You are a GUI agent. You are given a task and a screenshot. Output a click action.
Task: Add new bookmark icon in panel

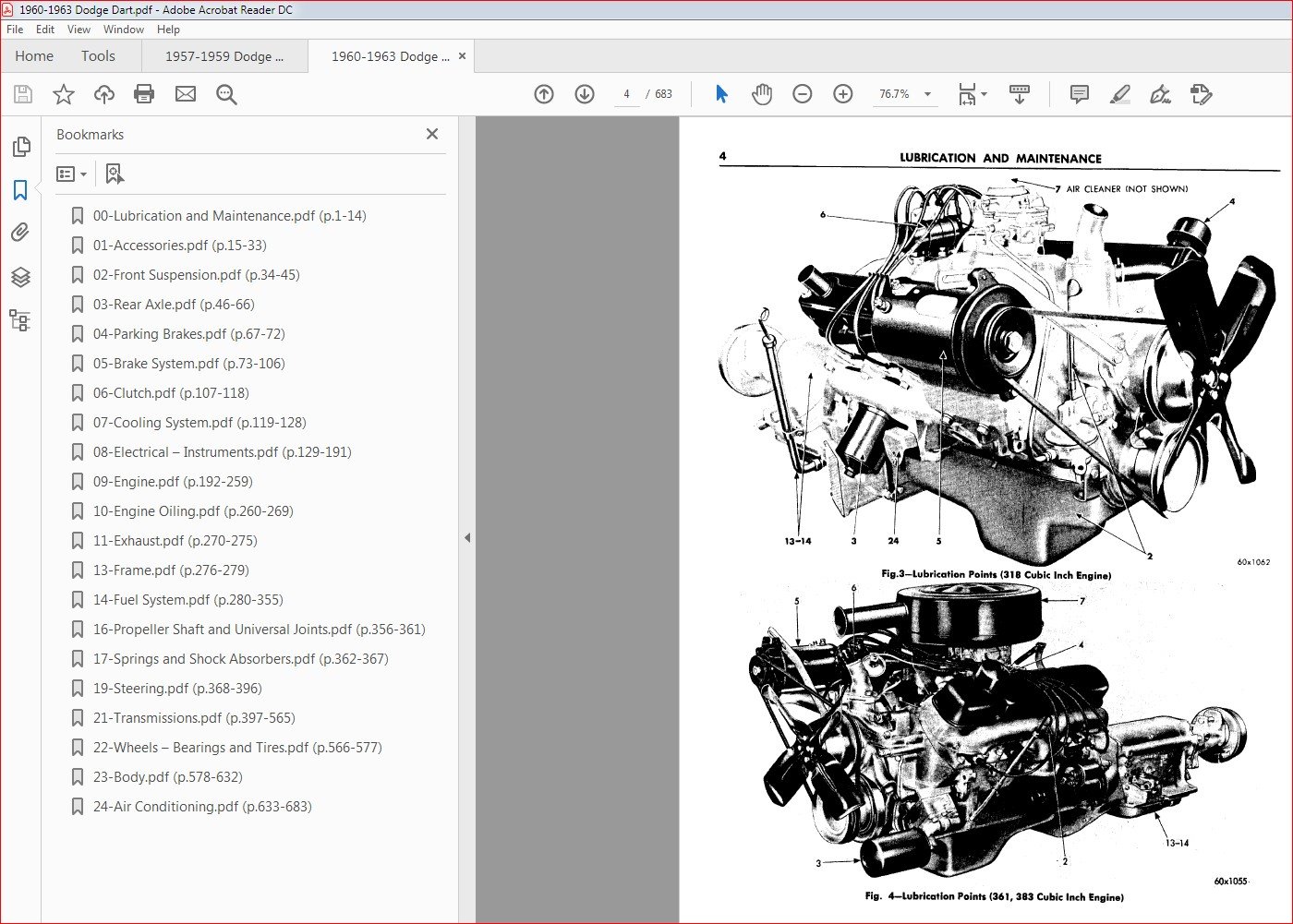click(115, 174)
